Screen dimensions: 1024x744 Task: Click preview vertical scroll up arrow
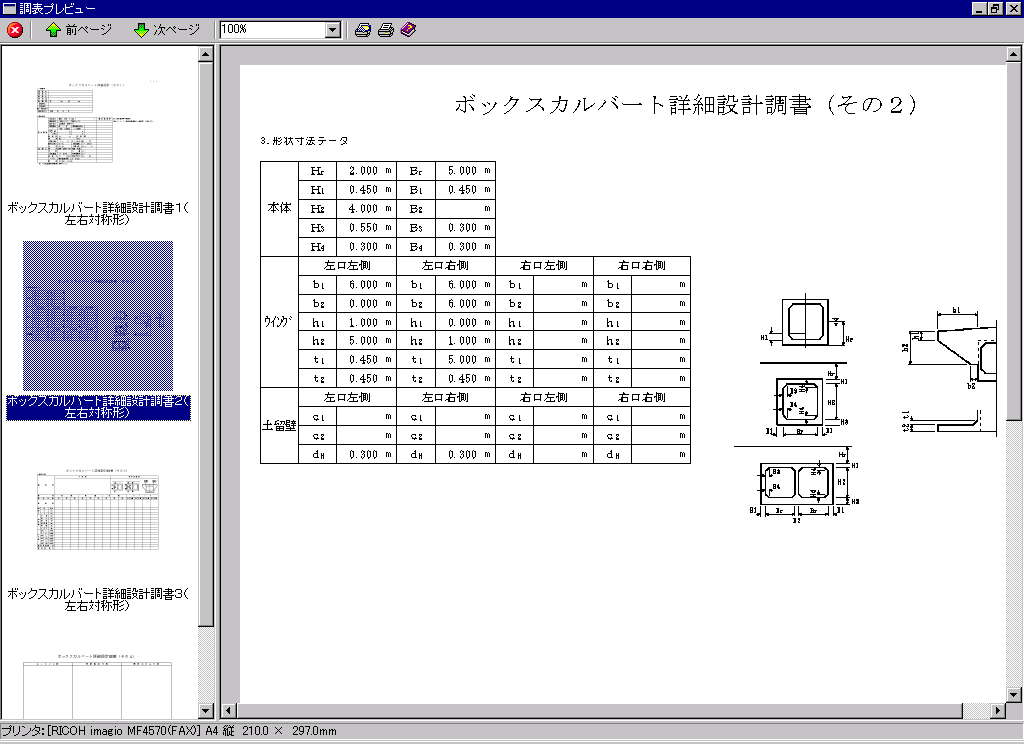(1014, 56)
